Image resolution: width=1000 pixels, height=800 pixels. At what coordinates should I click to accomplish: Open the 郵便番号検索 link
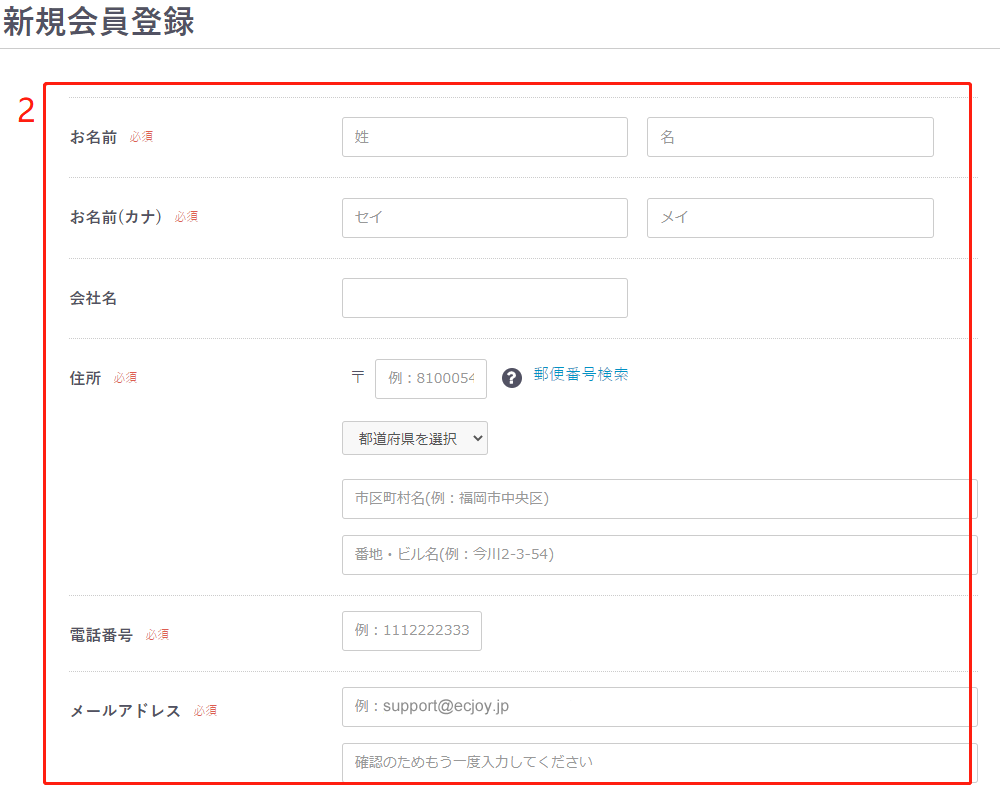click(580, 374)
